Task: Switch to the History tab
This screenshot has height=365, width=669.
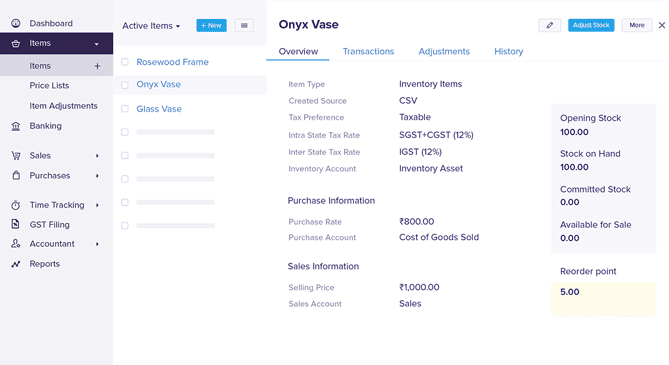Action: coord(509,51)
